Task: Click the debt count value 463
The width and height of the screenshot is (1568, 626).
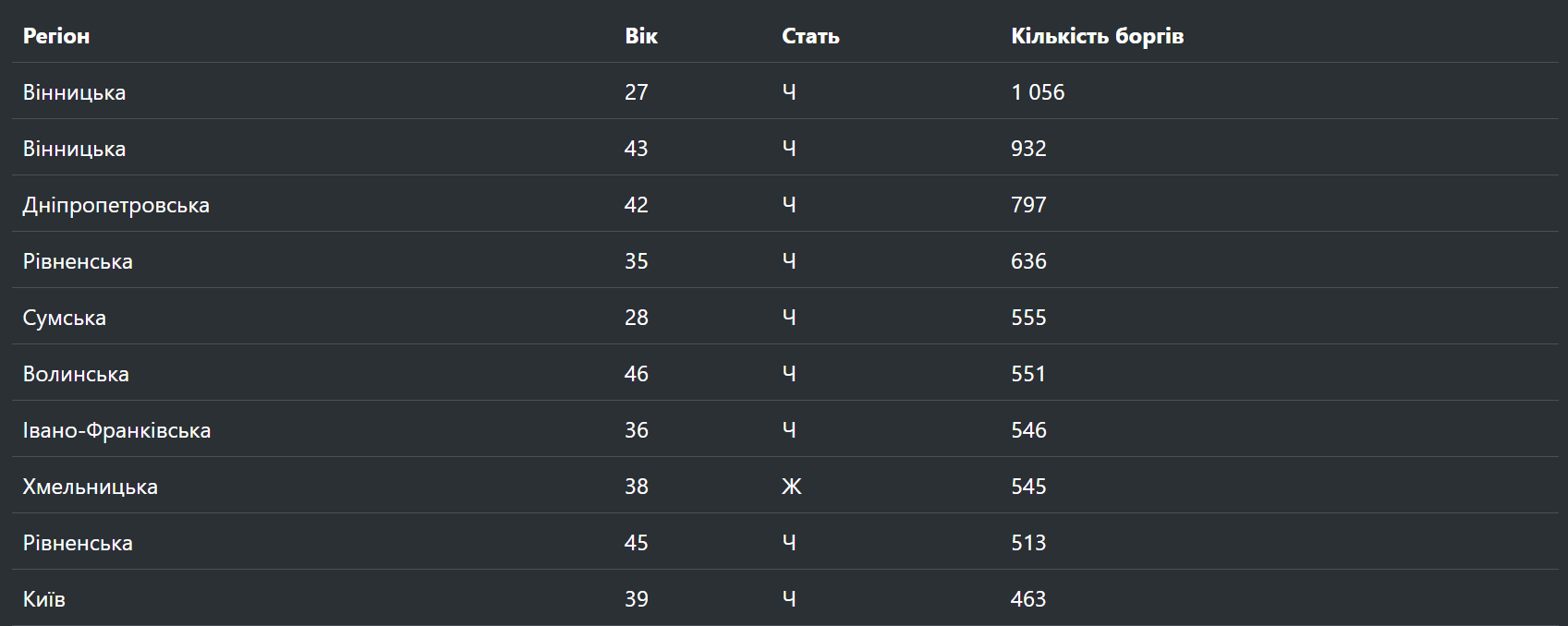Action: click(x=1028, y=599)
